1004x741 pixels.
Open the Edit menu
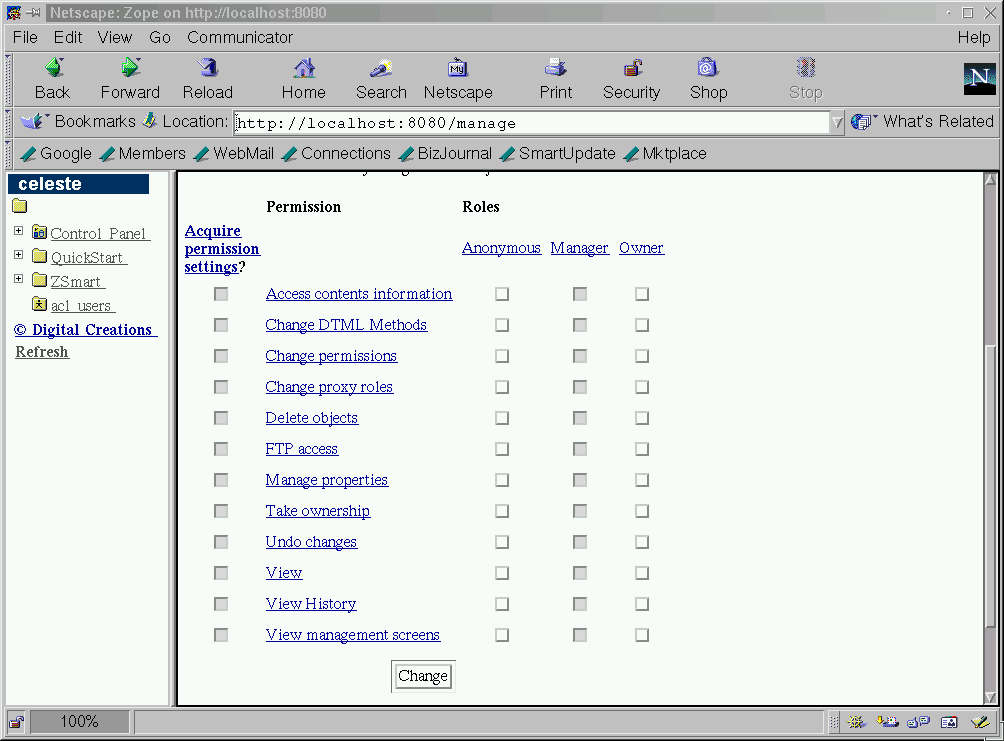point(68,38)
